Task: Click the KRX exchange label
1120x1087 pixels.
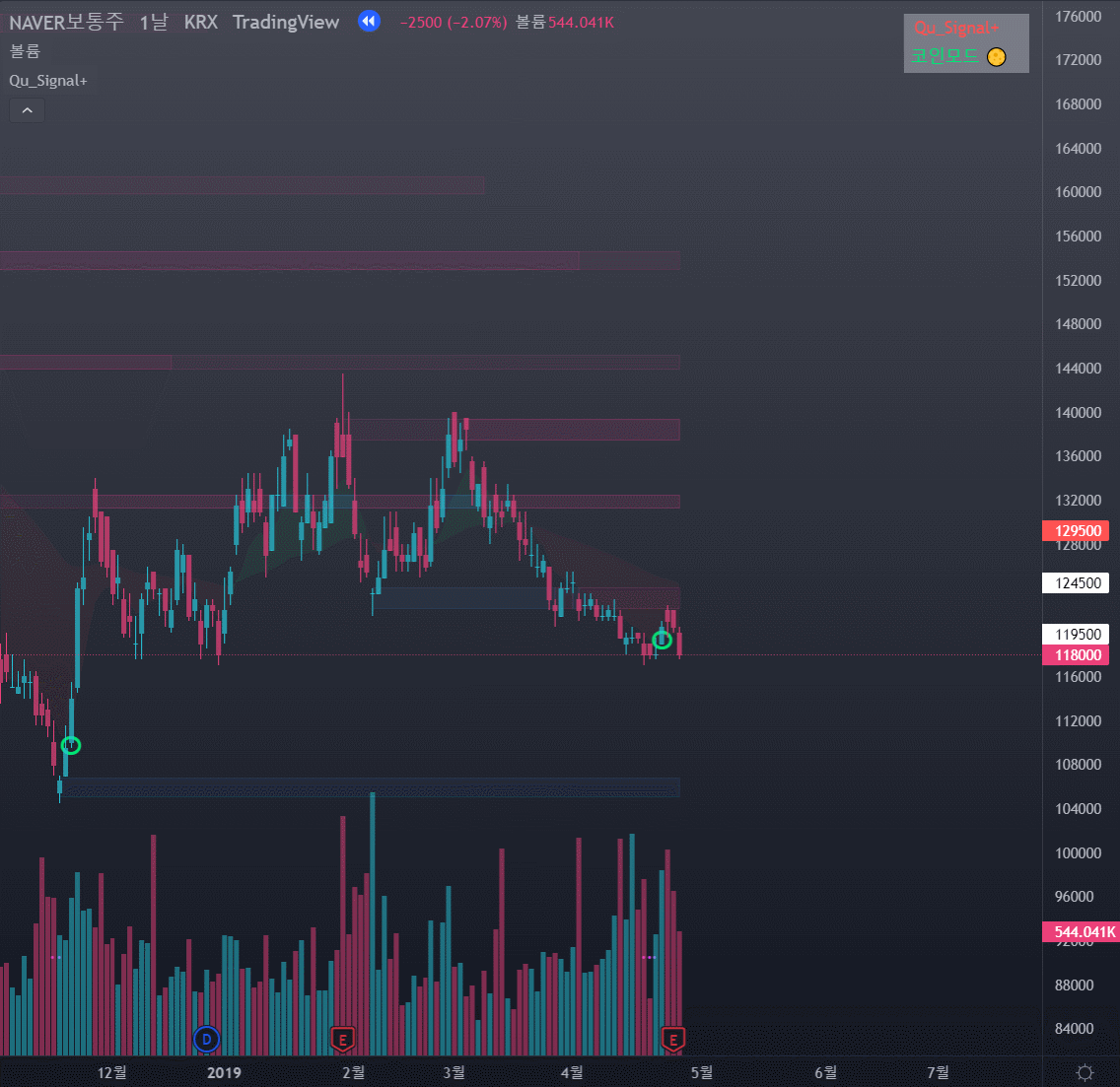Action: coord(201,22)
